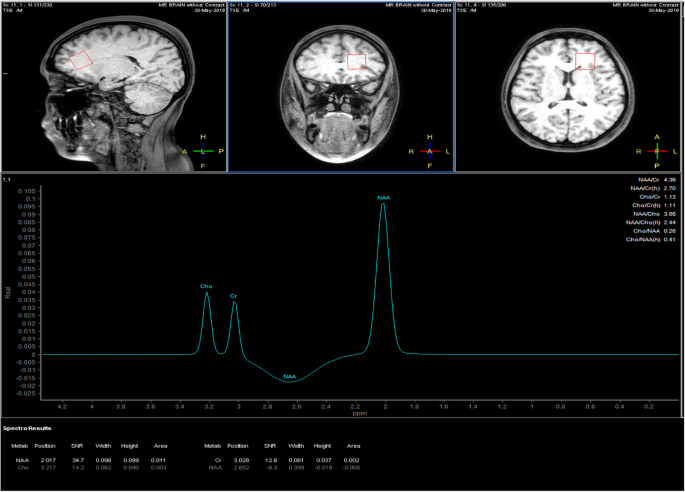Screen dimensions: 685x492
Task: Click the NAA position value 2.017
Action: point(48,460)
